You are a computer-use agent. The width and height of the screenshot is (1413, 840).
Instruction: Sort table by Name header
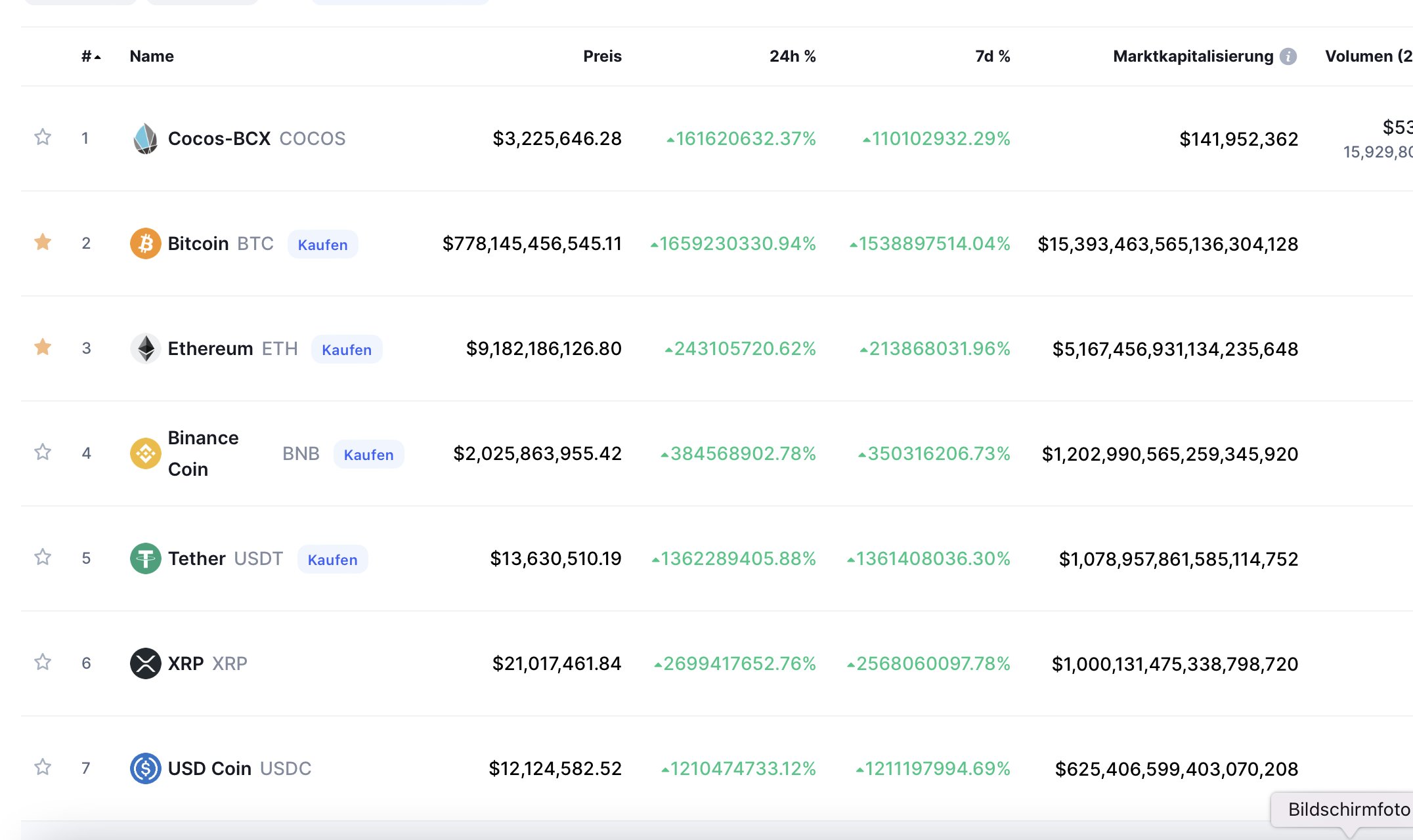[x=152, y=56]
